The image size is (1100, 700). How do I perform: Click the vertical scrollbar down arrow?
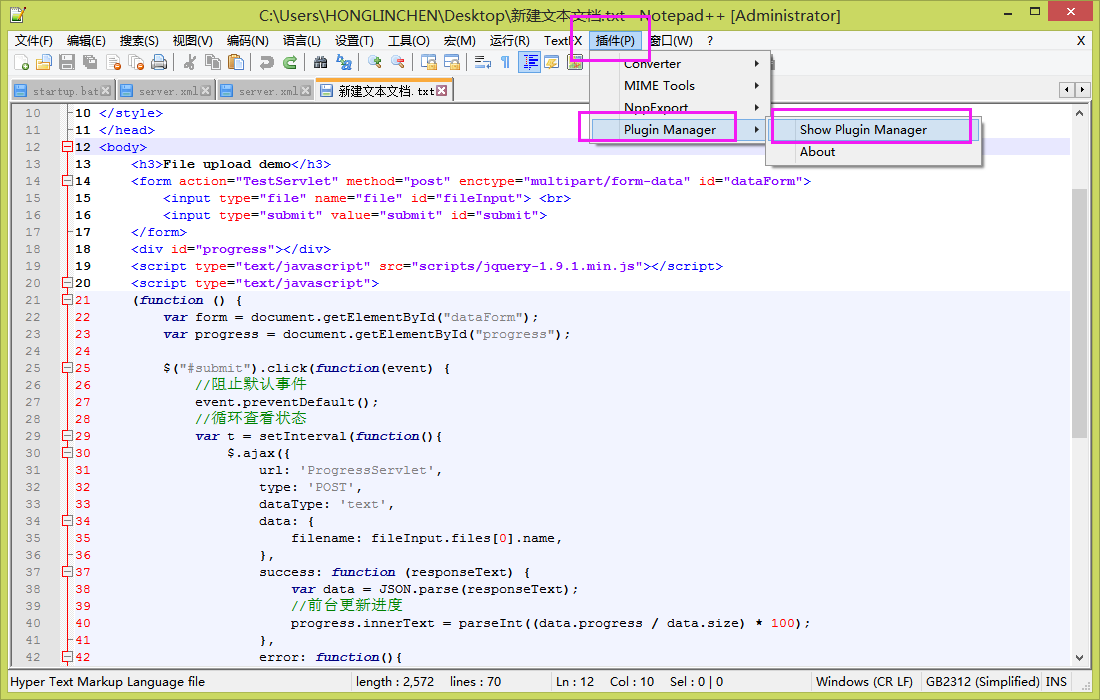(1079, 658)
